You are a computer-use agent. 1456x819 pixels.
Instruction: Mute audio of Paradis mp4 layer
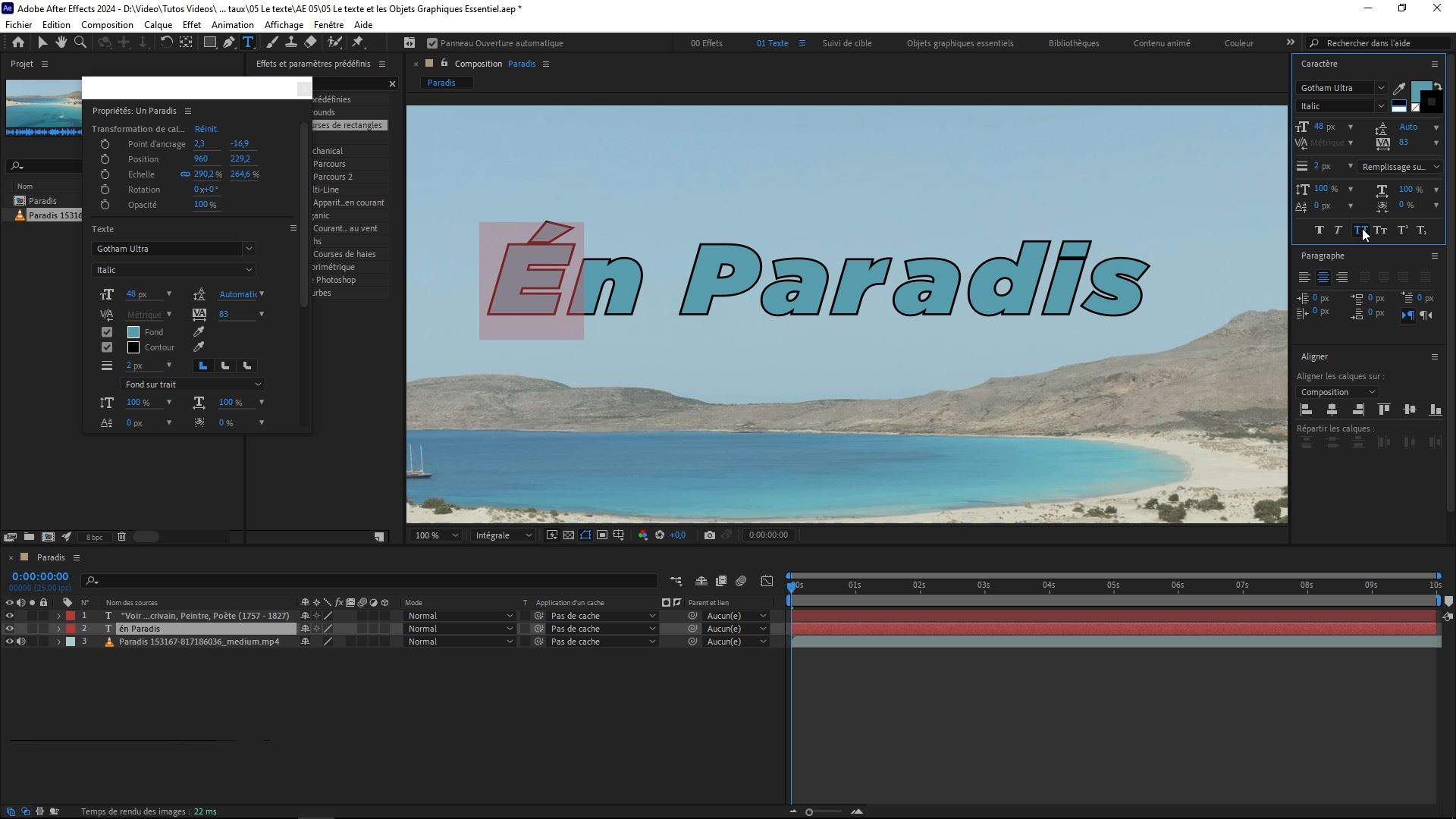pos(21,642)
